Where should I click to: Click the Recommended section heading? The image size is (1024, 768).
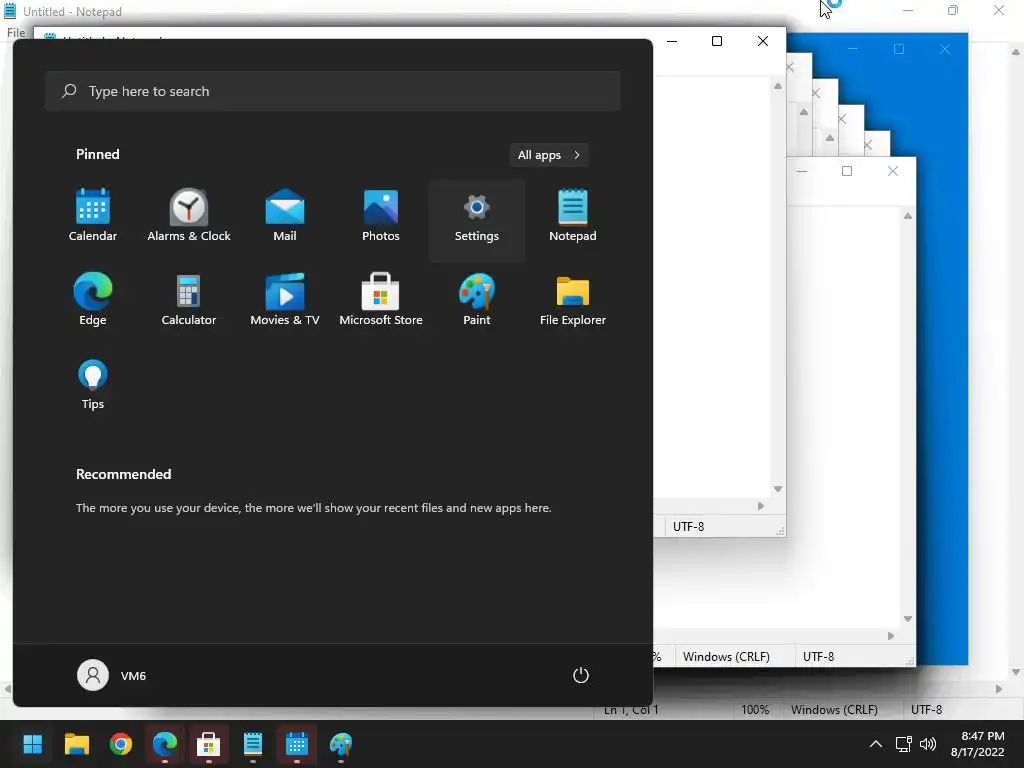(123, 474)
